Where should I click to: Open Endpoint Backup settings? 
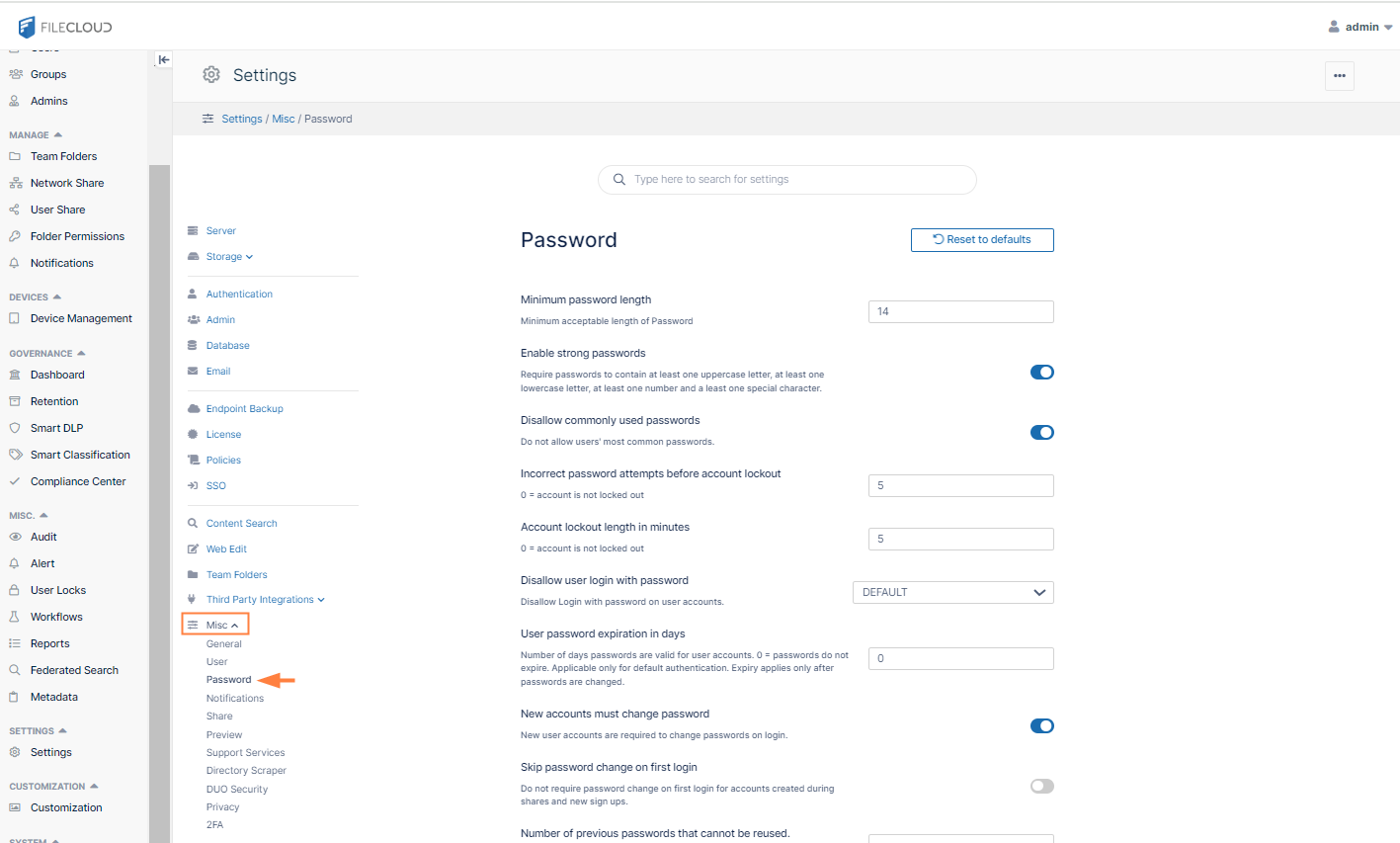tap(244, 408)
